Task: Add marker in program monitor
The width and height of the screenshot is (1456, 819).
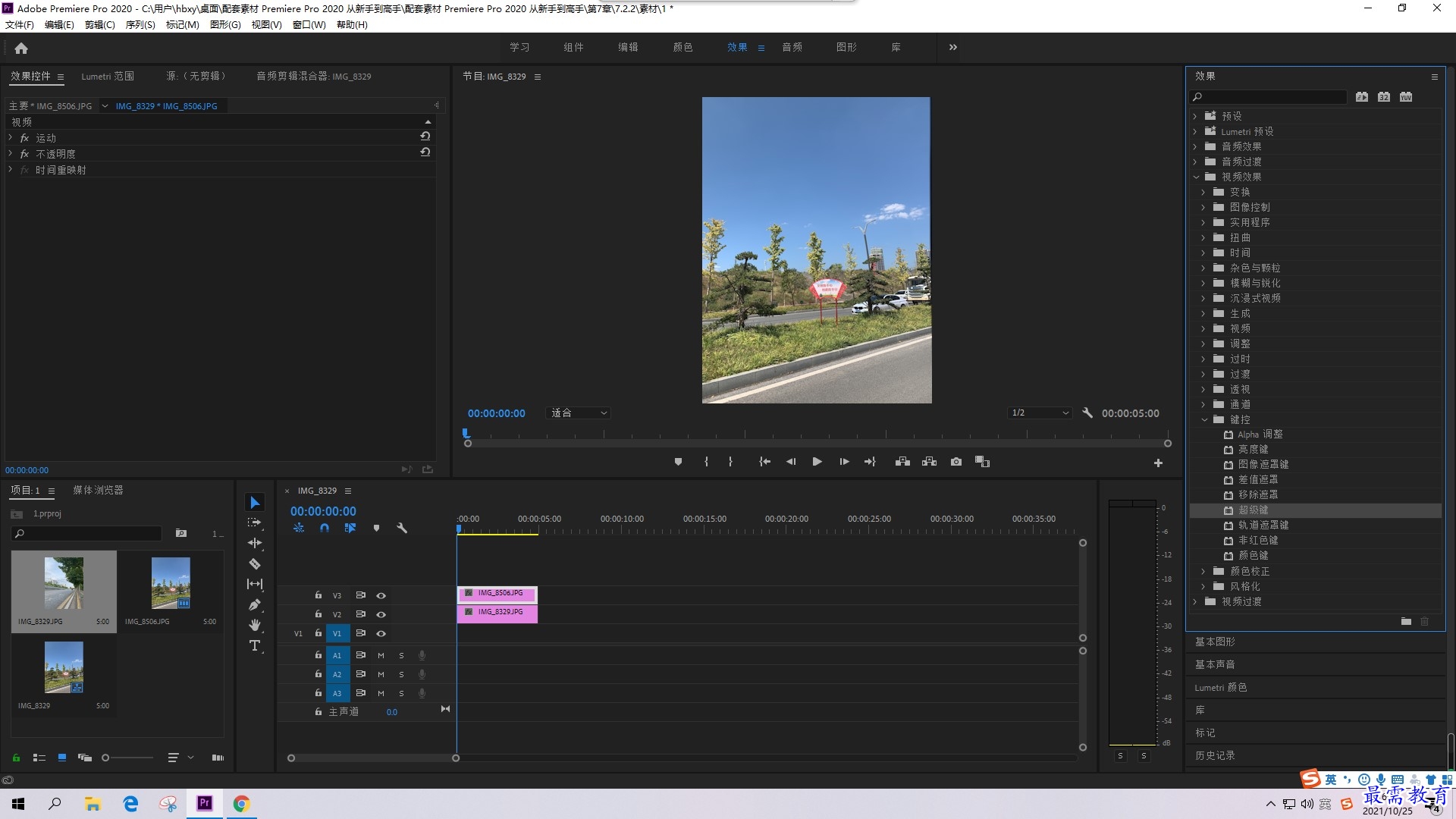Action: tap(678, 462)
